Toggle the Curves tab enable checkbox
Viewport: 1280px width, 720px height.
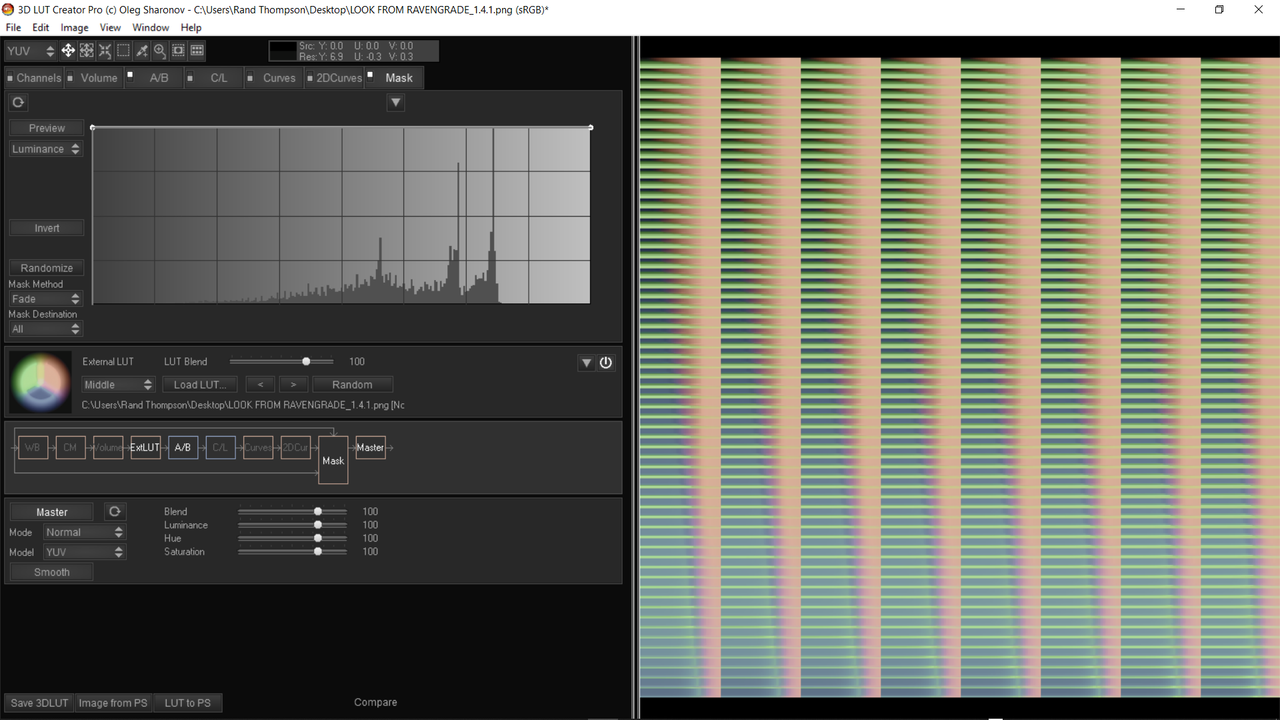click(250, 78)
